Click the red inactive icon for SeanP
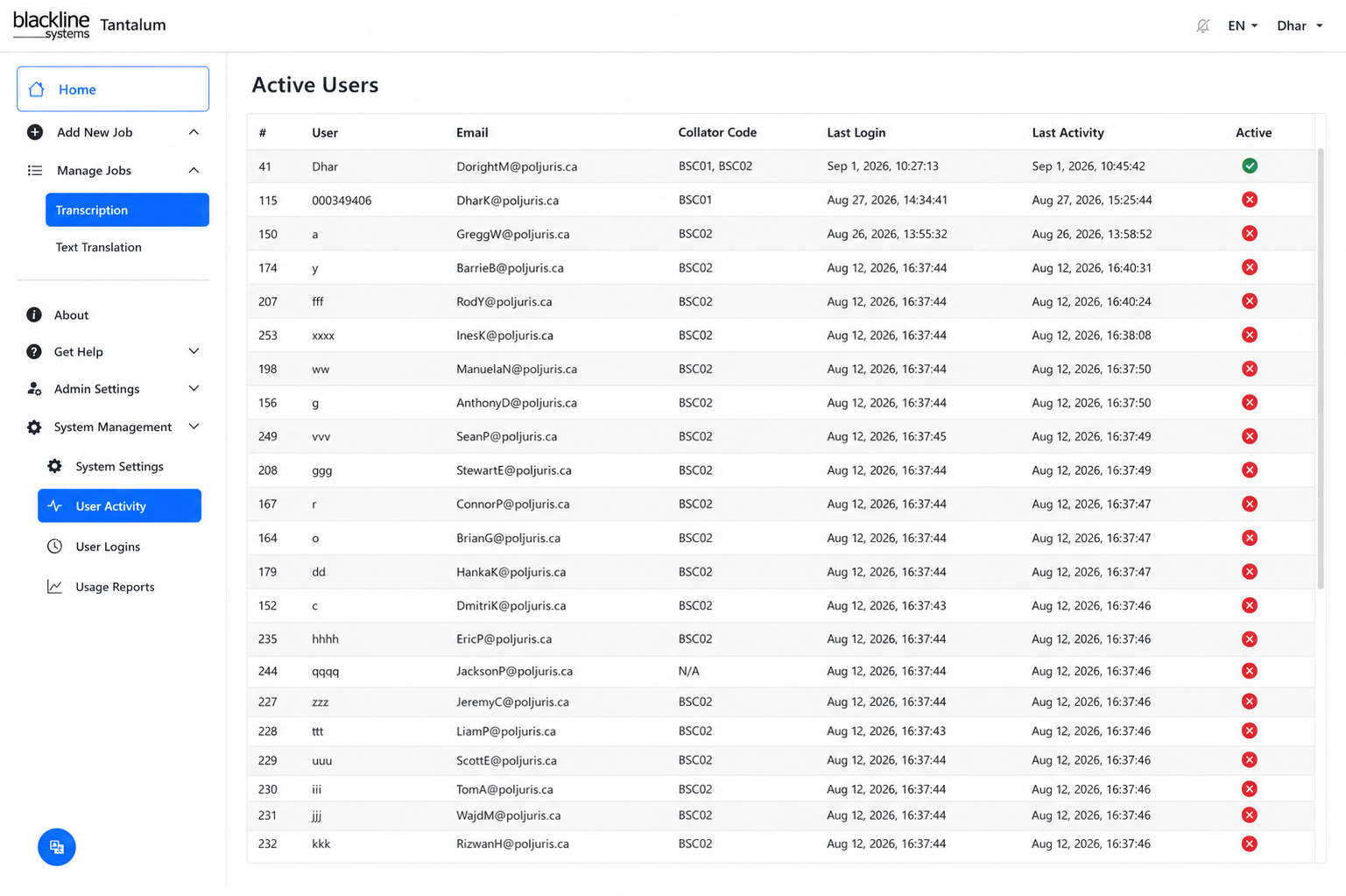 1250,436
